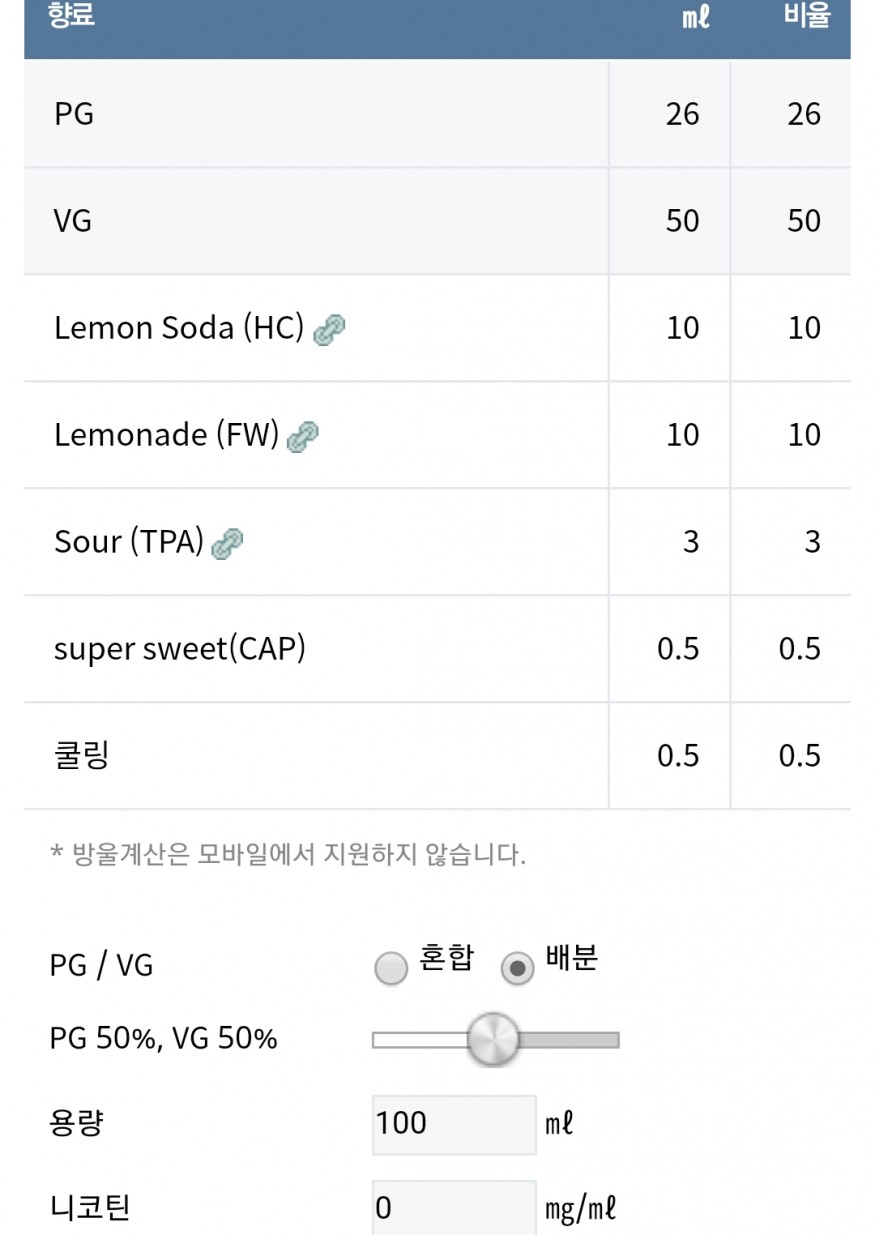Open the Lemon Soda (HC) link icon
The height and width of the screenshot is (1235, 875).
[x=329, y=330]
